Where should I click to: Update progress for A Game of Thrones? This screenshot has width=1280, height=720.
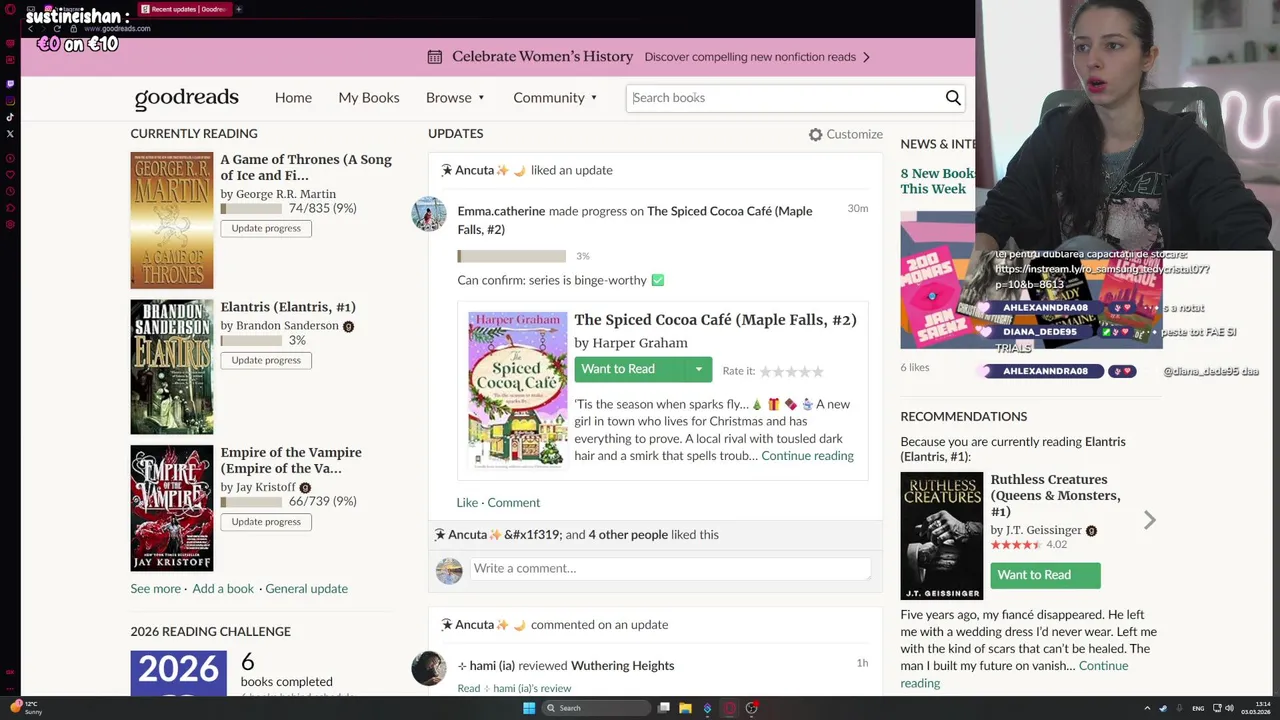point(266,228)
